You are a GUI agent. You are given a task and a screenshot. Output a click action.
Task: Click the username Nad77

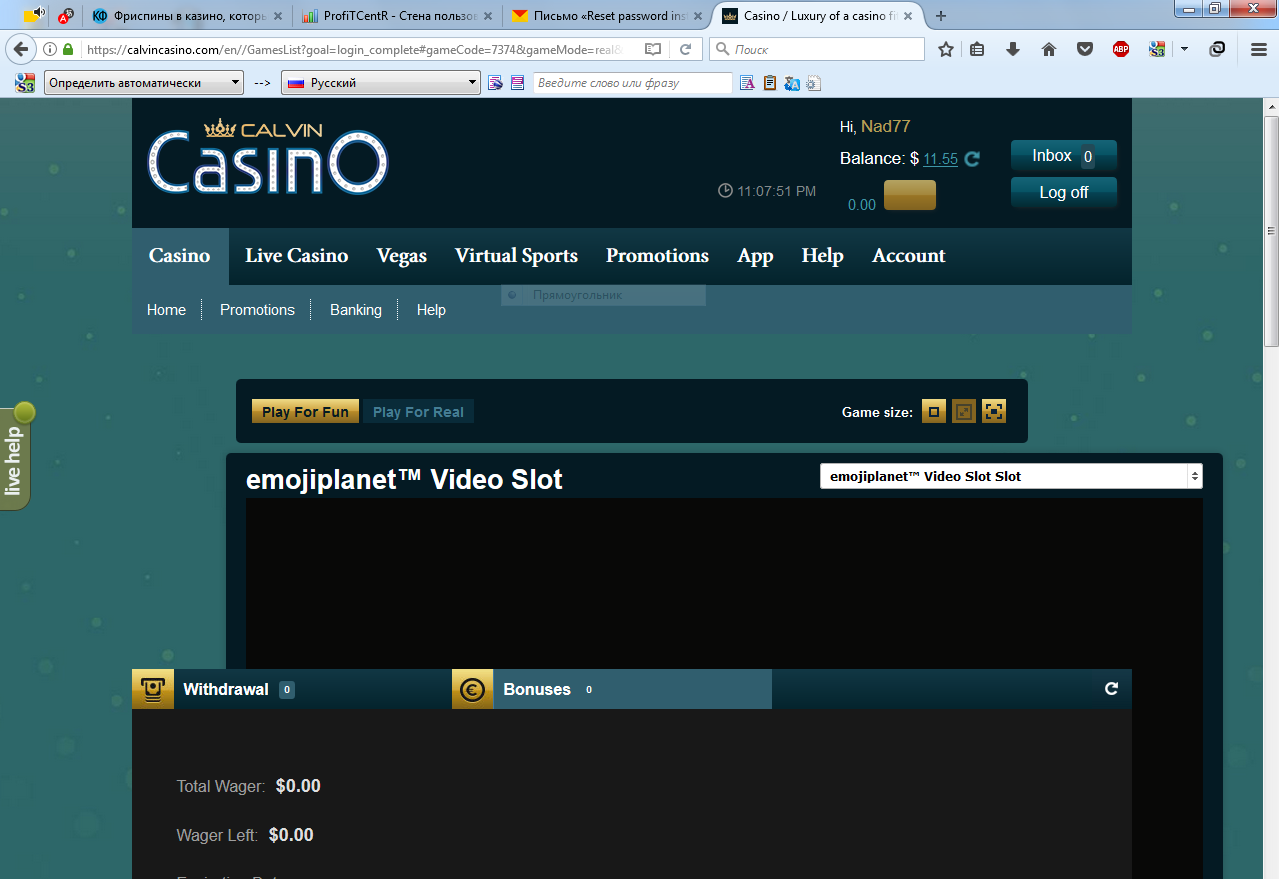pyautogui.click(x=885, y=126)
